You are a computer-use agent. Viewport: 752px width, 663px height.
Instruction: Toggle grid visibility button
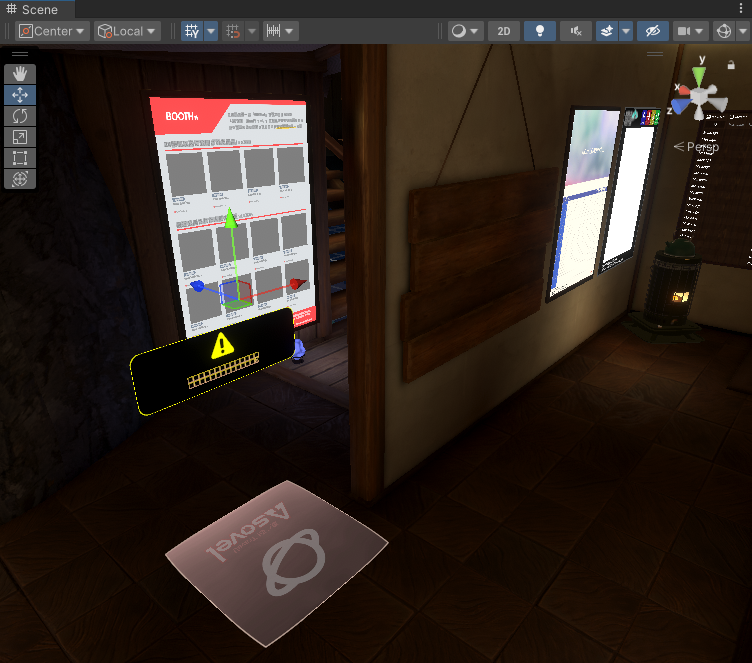[x=192, y=31]
